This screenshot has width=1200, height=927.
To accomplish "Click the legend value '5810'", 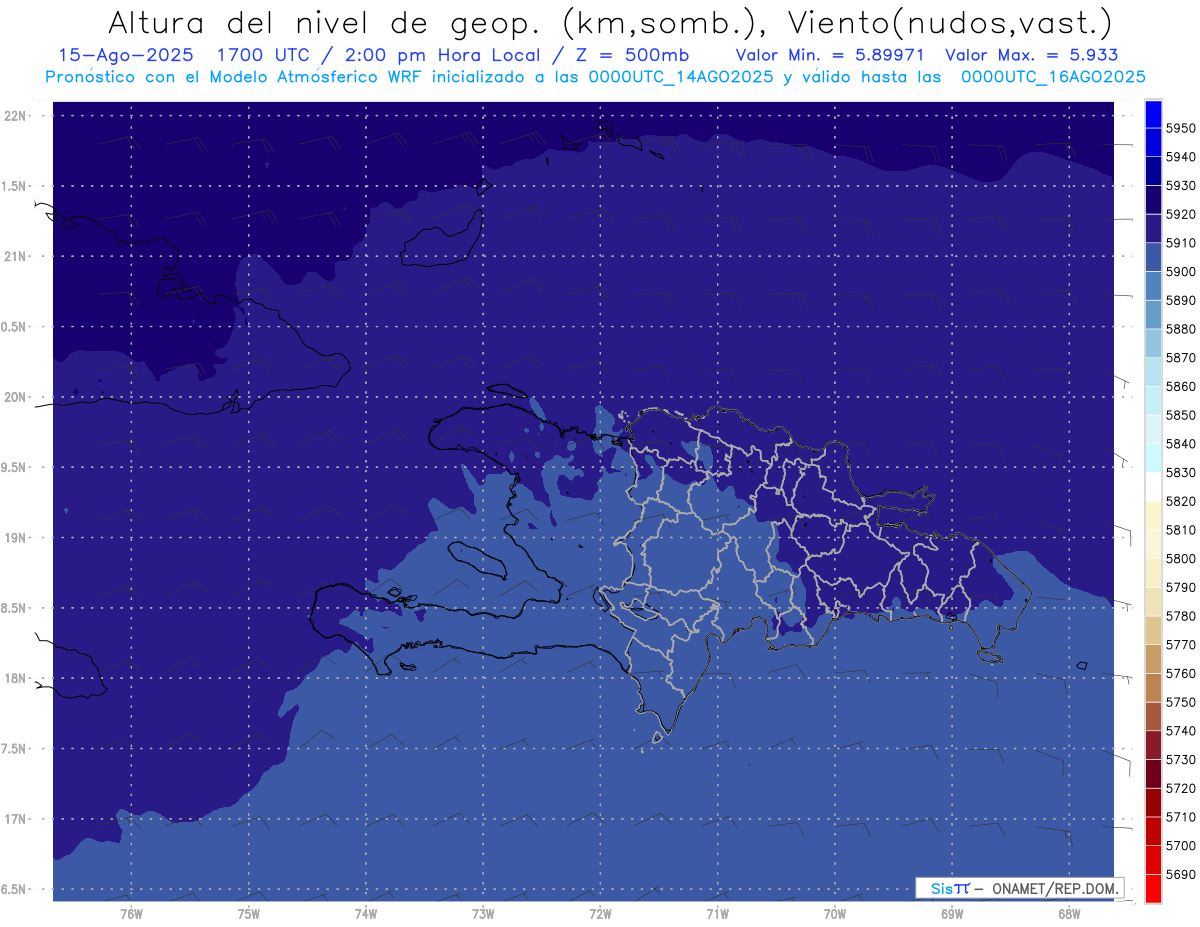I will pos(1180,530).
